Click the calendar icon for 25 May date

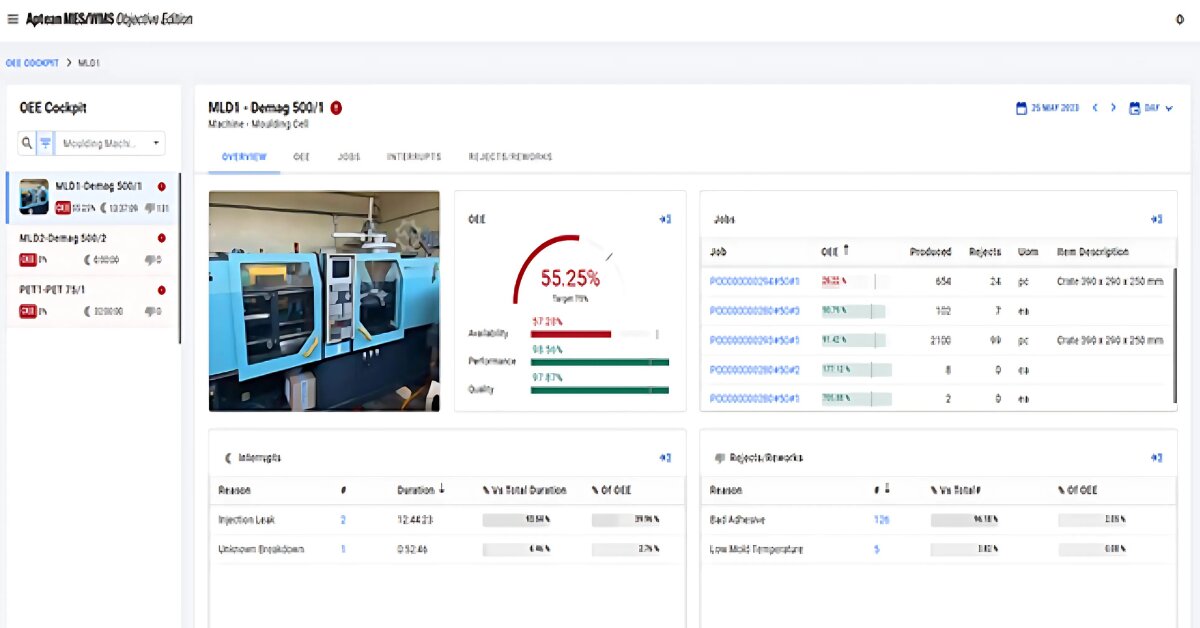pyautogui.click(x=1021, y=108)
